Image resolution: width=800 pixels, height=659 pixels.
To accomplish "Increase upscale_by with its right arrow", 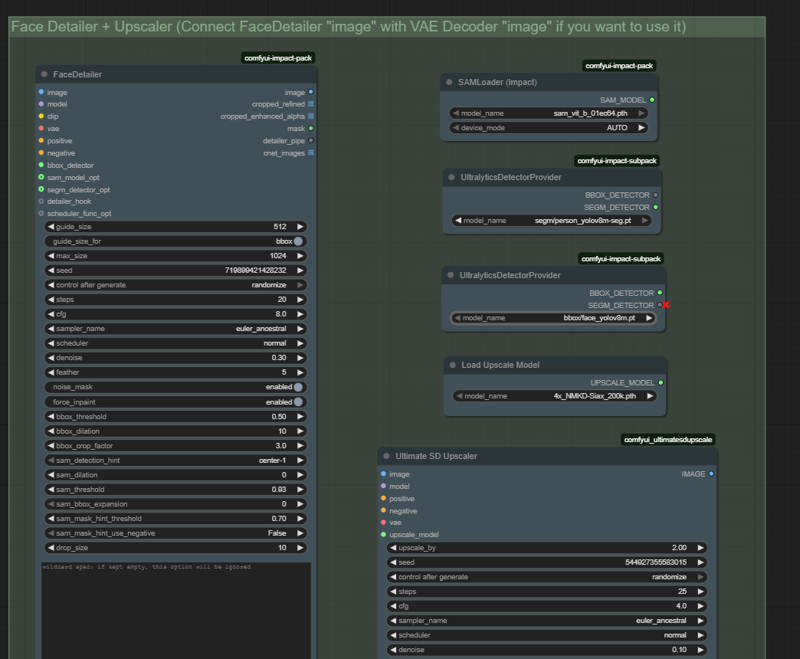I will [x=702, y=548].
